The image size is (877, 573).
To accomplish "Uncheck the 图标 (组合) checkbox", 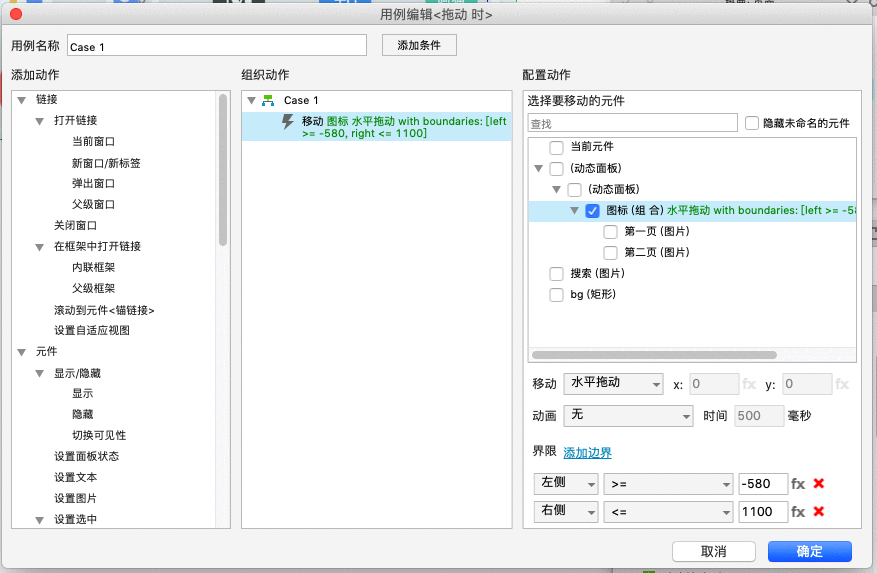I will coord(592,210).
